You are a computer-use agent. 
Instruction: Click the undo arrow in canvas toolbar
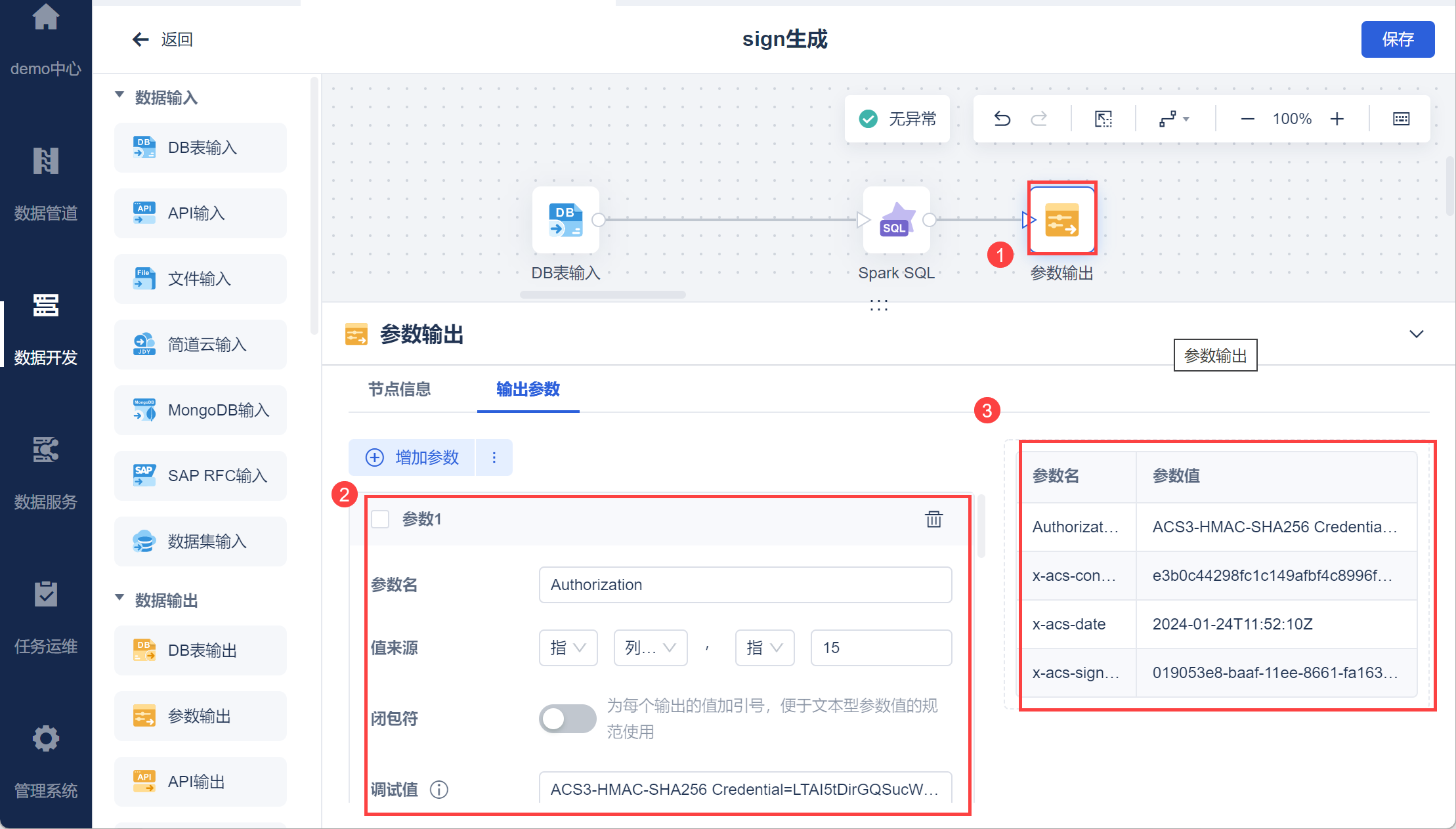click(x=1002, y=119)
